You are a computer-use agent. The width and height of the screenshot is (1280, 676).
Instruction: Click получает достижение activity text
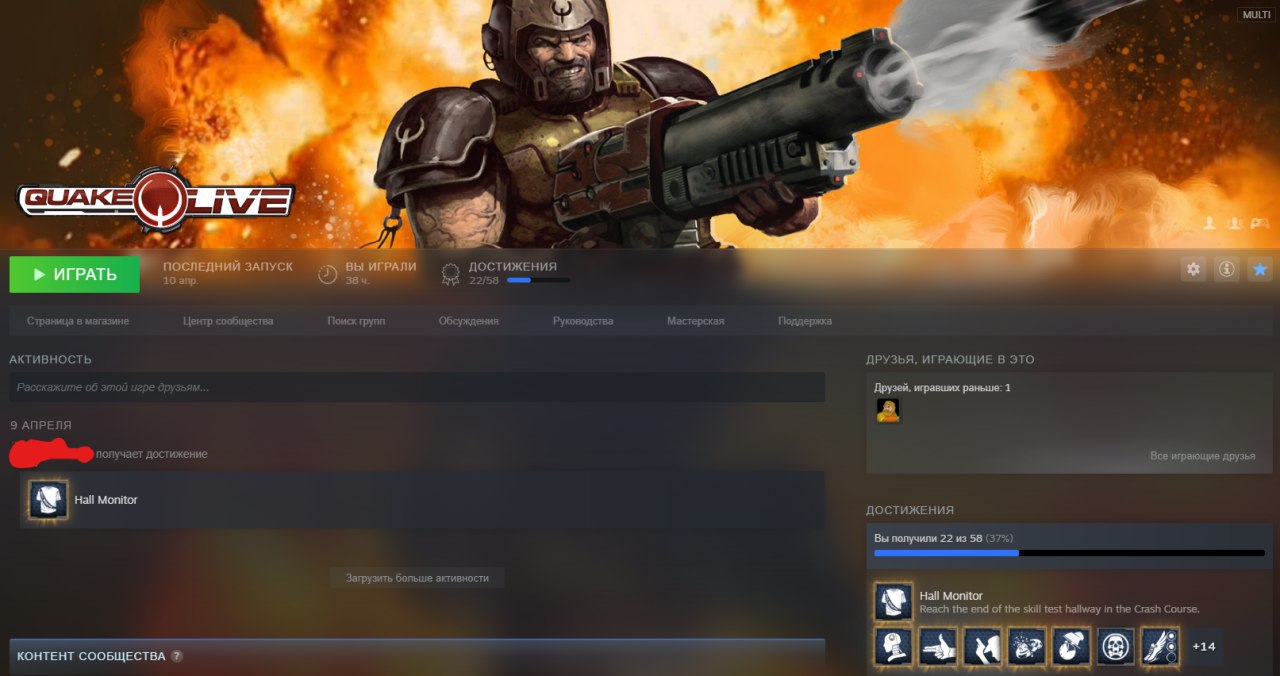click(x=152, y=454)
